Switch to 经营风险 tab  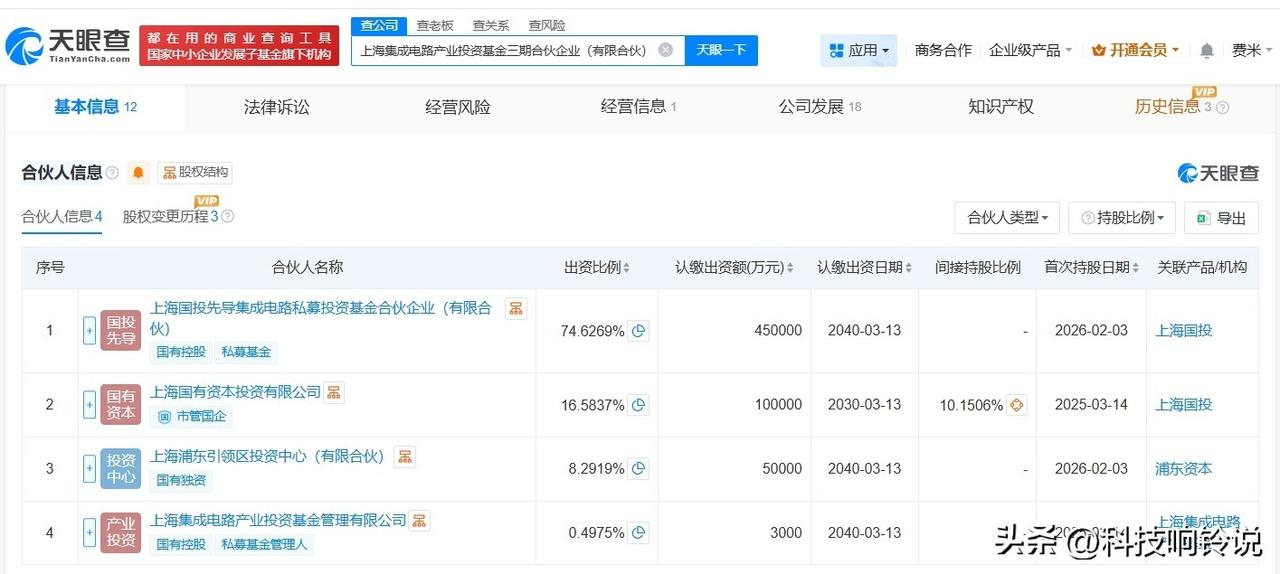[x=458, y=107]
